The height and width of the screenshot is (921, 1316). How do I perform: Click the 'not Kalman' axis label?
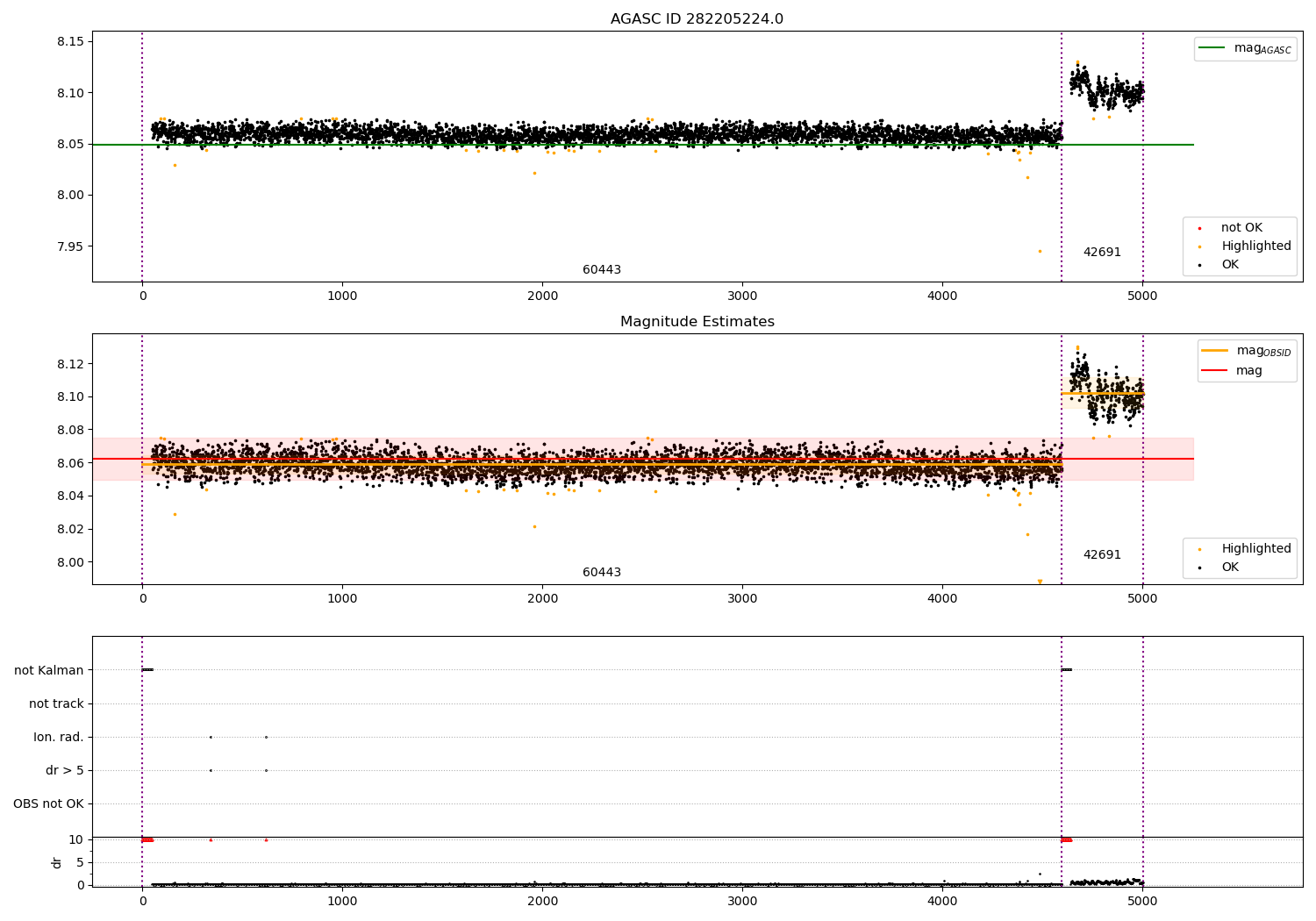coord(49,671)
